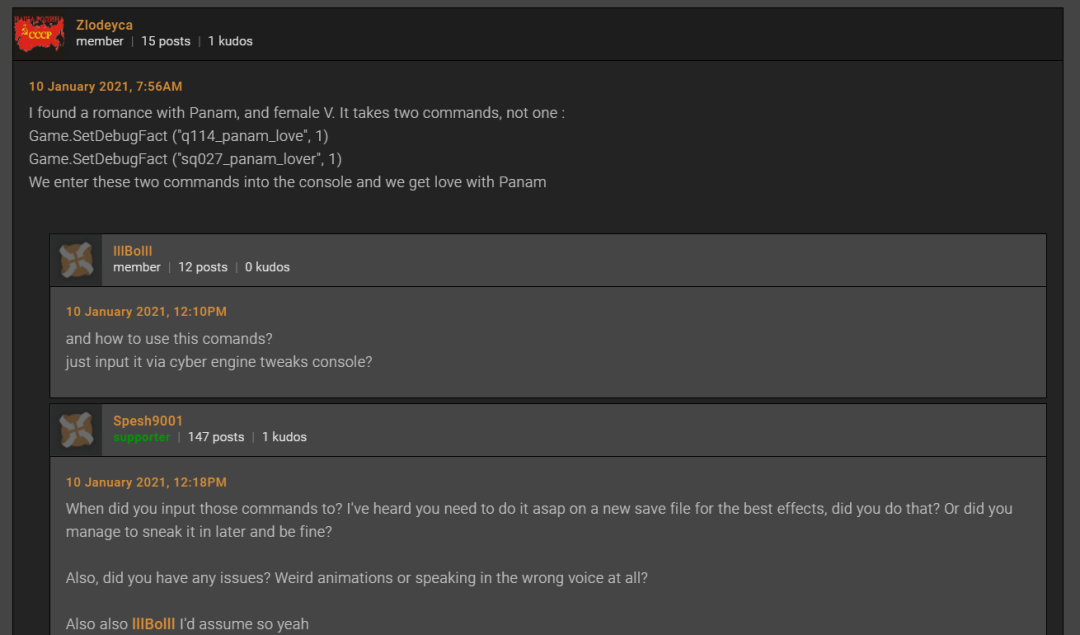
Task: Click Spesh9001's 1 kudos count
Action: pyautogui.click(x=284, y=437)
